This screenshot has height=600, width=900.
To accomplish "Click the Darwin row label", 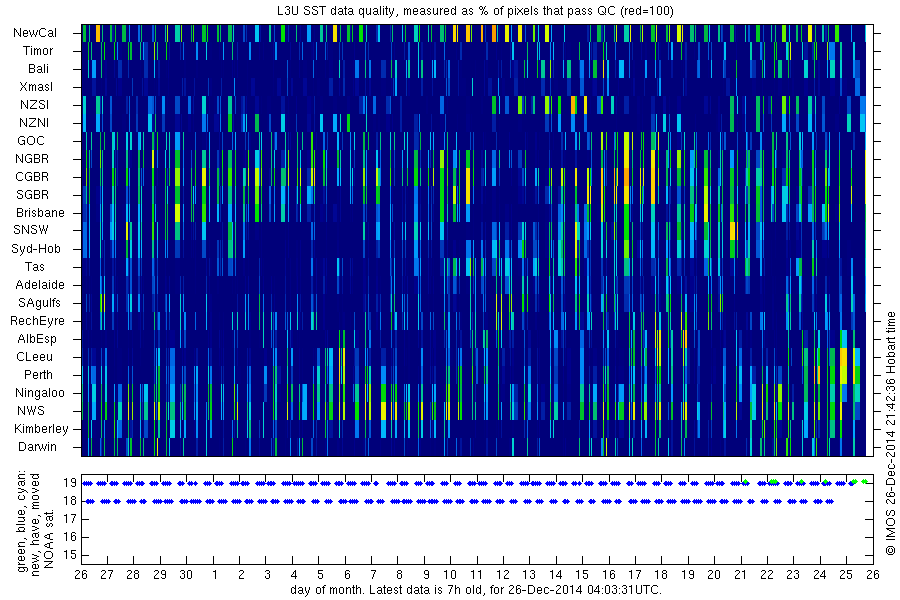I will 37,447.
